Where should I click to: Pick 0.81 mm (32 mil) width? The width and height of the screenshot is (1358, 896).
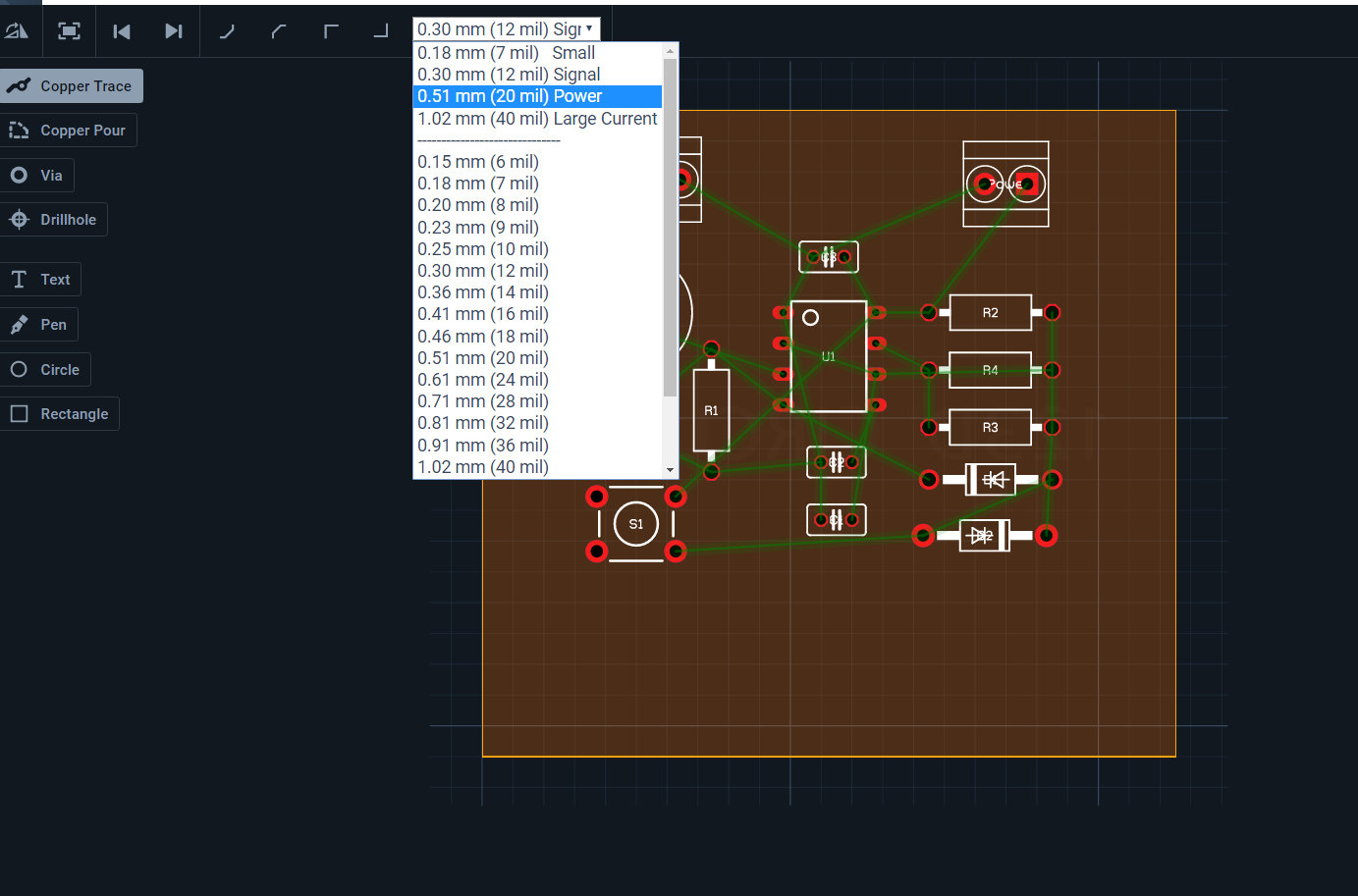538,423
